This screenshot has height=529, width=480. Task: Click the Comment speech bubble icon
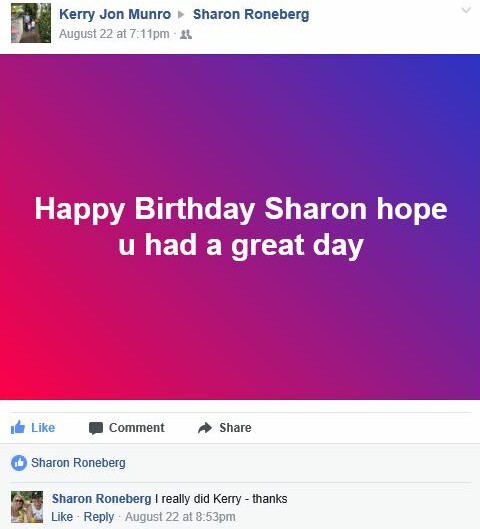(x=96, y=428)
